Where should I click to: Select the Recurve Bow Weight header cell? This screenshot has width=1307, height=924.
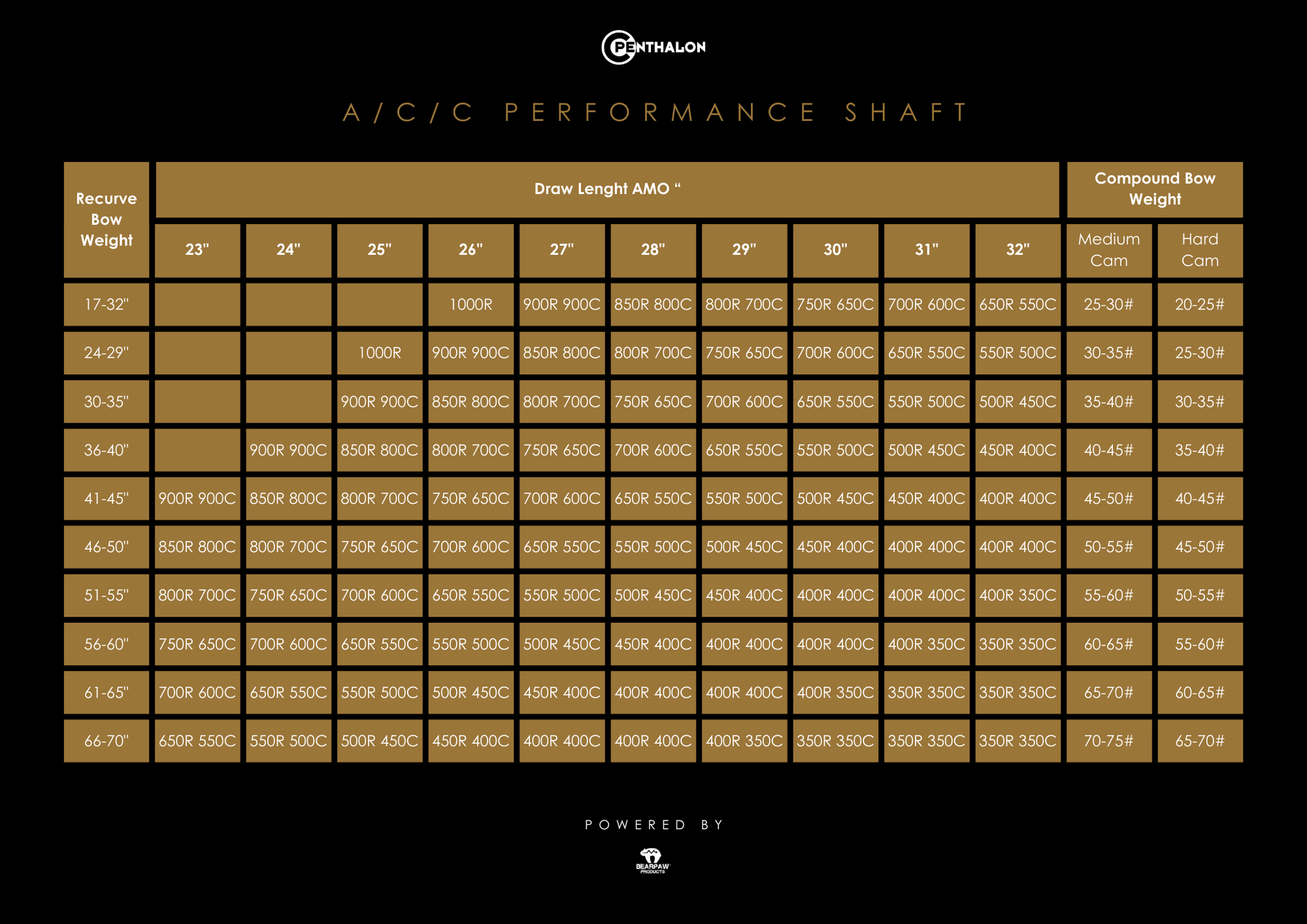(106, 220)
